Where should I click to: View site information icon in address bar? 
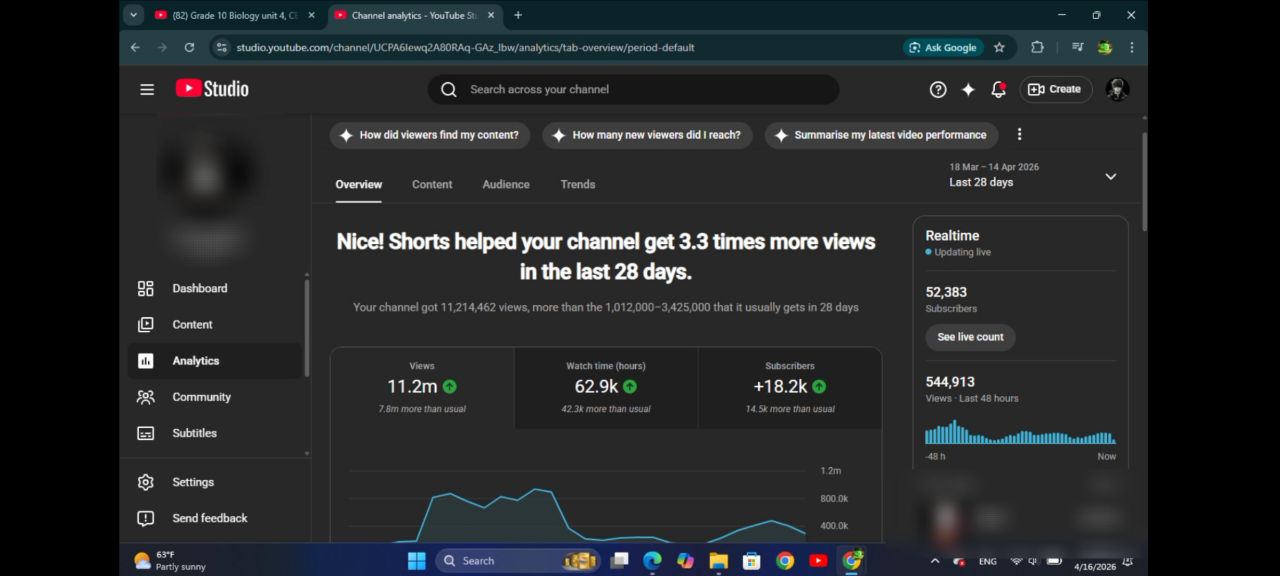coord(222,47)
